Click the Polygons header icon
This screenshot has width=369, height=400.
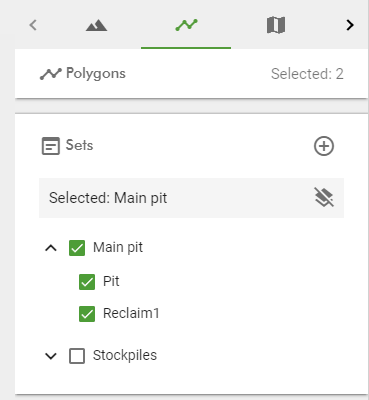[51, 74]
